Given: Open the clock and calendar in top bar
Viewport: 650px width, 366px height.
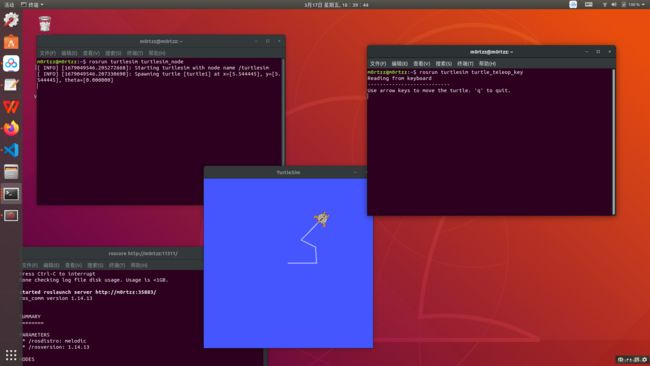Looking at the screenshot, I should point(336,5).
